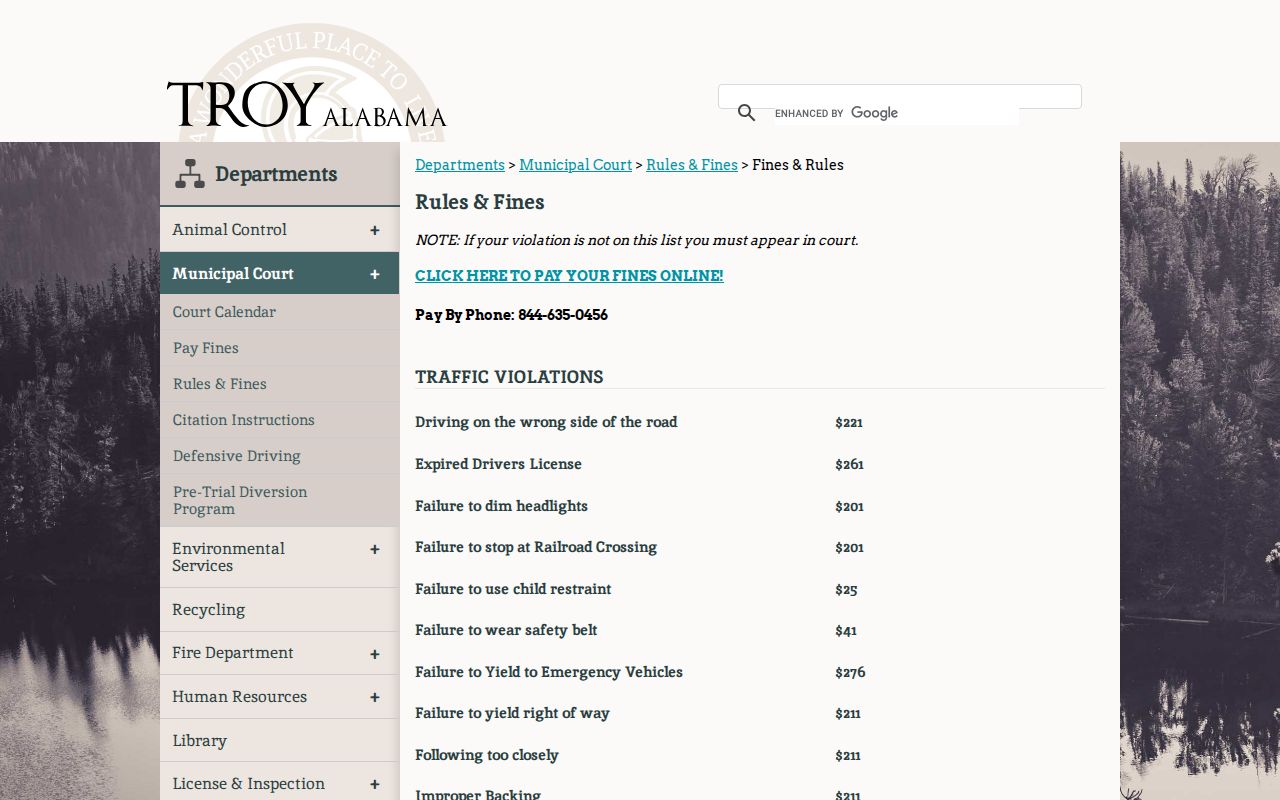Screen dimensions: 1280x800
Task: Collapse Municipal Court submenu plus
Action: [x=375, y=274]
